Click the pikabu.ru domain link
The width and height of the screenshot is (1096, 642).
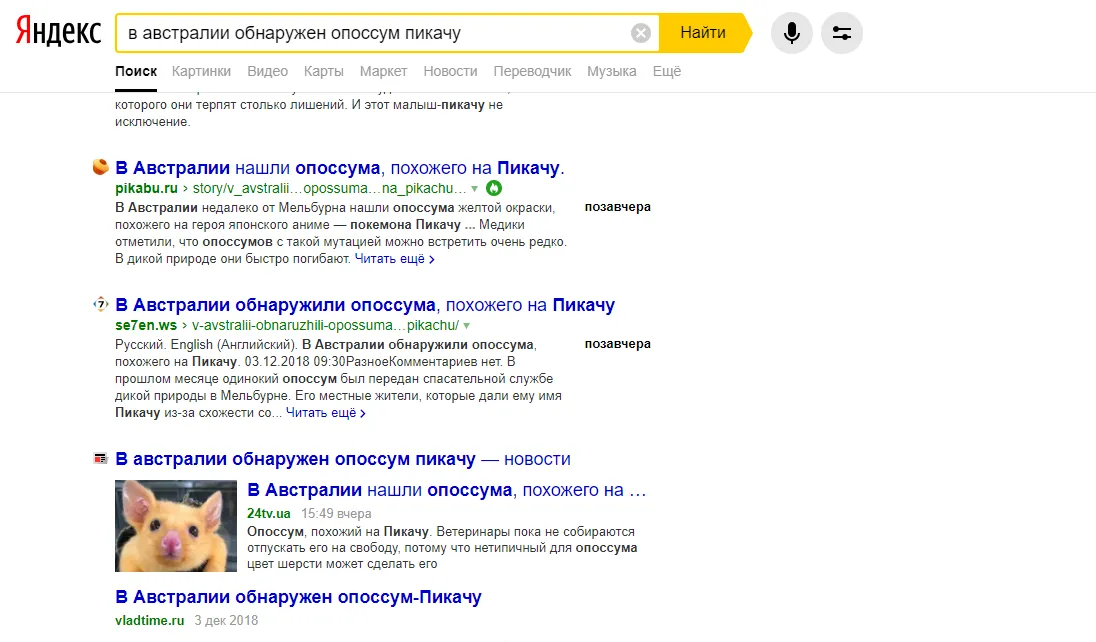(x=146, y=188)
